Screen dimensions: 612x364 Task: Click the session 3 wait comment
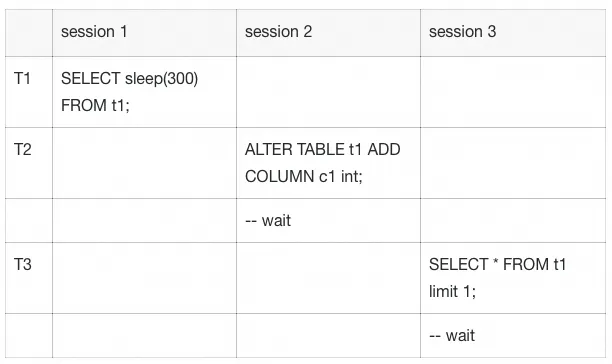point(452,336)
